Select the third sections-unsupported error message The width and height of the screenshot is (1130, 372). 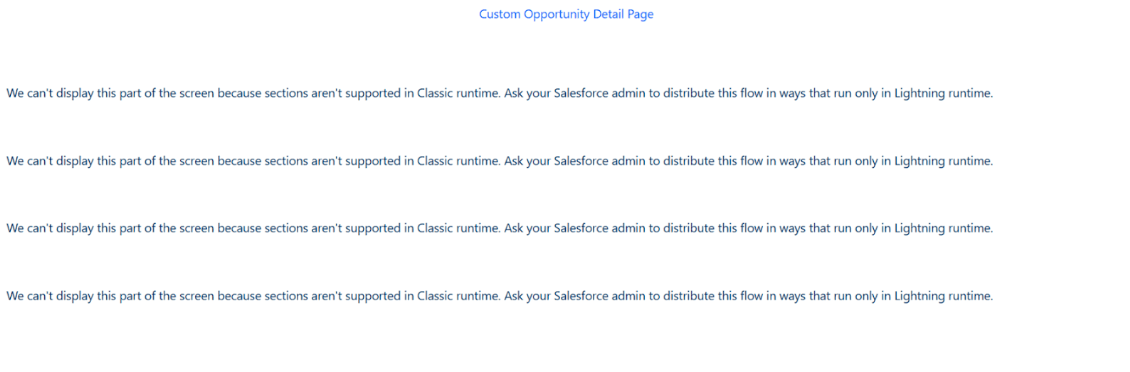coord(499,229)
